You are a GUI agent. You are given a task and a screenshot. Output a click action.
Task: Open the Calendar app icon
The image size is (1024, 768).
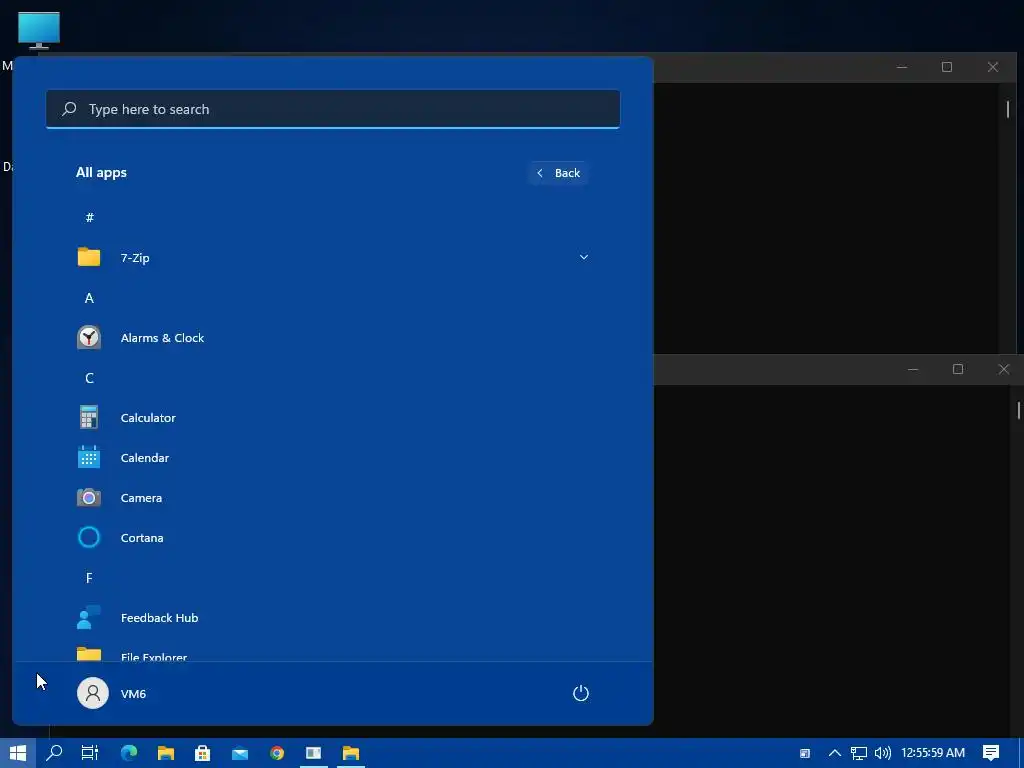89,457
